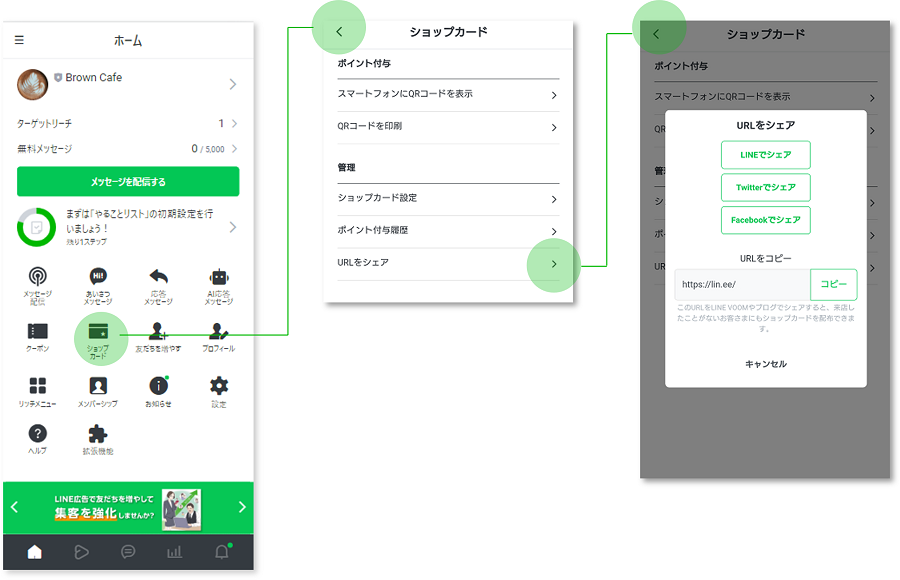Open the リッチメニュー grid icon
The image size is (900, 580).
click(38, 388)
